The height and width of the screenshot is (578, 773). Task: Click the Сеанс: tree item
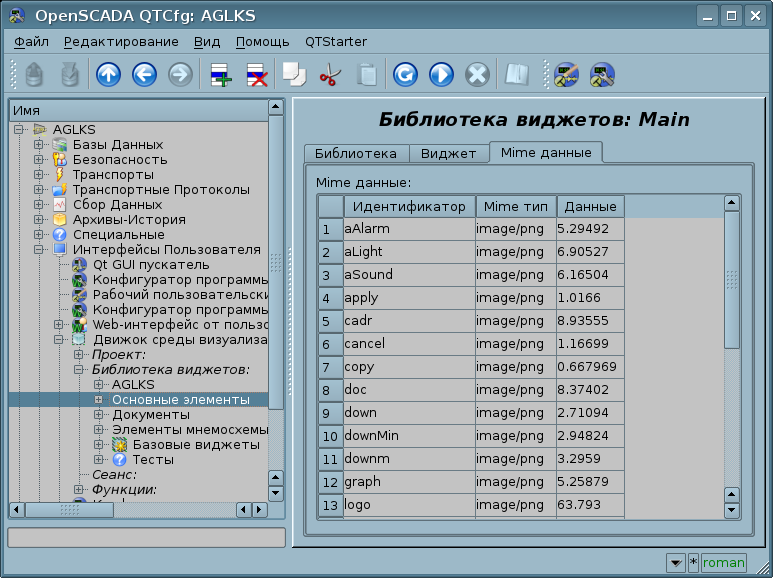coord(114,474)
